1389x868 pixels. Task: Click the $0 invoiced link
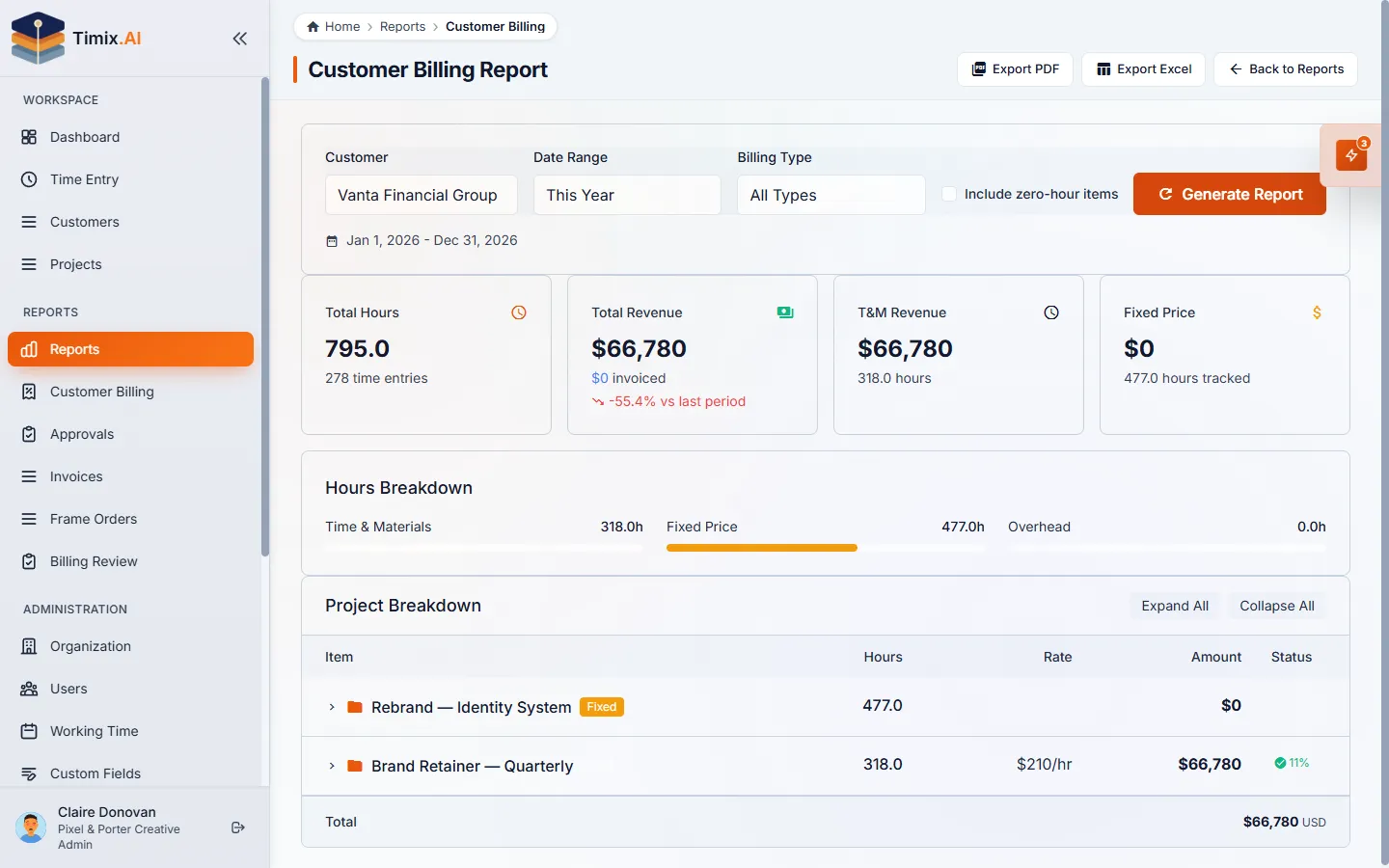pos(629,378)
